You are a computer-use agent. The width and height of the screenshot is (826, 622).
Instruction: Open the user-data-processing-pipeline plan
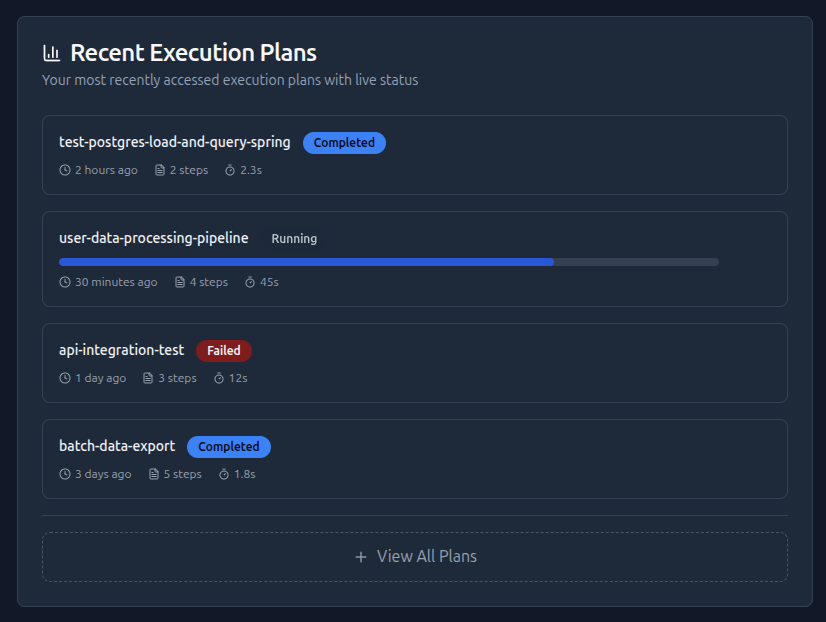(x=154, y=239)
